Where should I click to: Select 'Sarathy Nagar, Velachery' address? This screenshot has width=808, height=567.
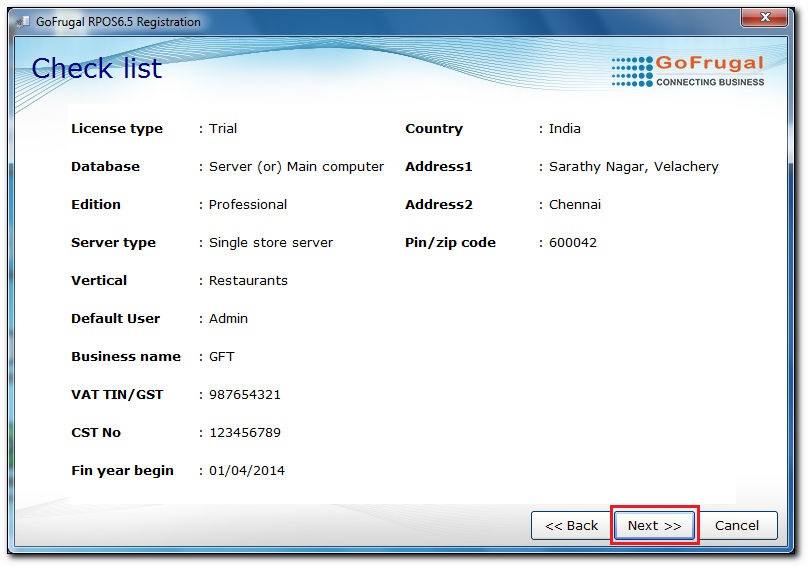coord(634,166)
